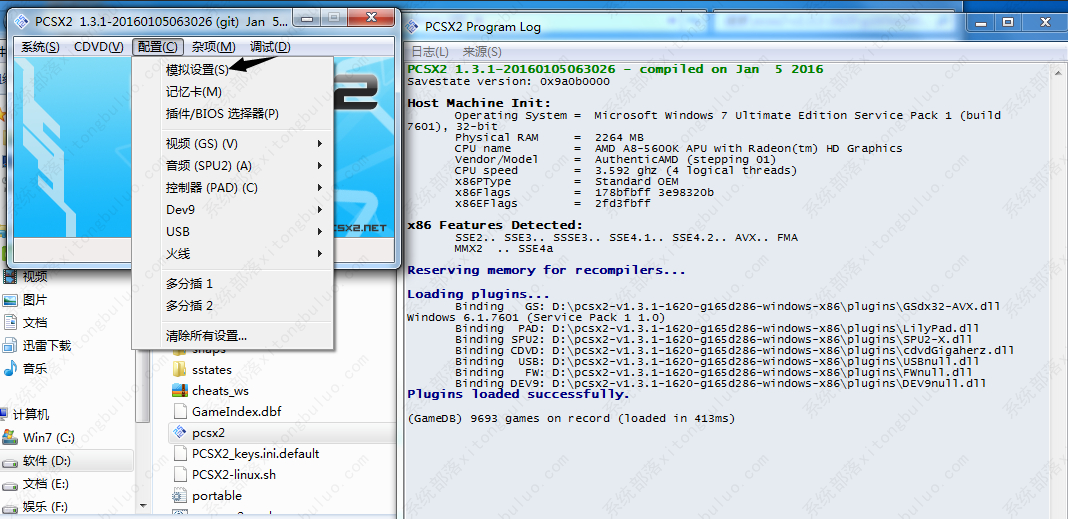Image resolution: width=1068 pixels, height=519 pixels.
Task: Select 多分插 1 menu entry
Action: click(x=232, y=283)
